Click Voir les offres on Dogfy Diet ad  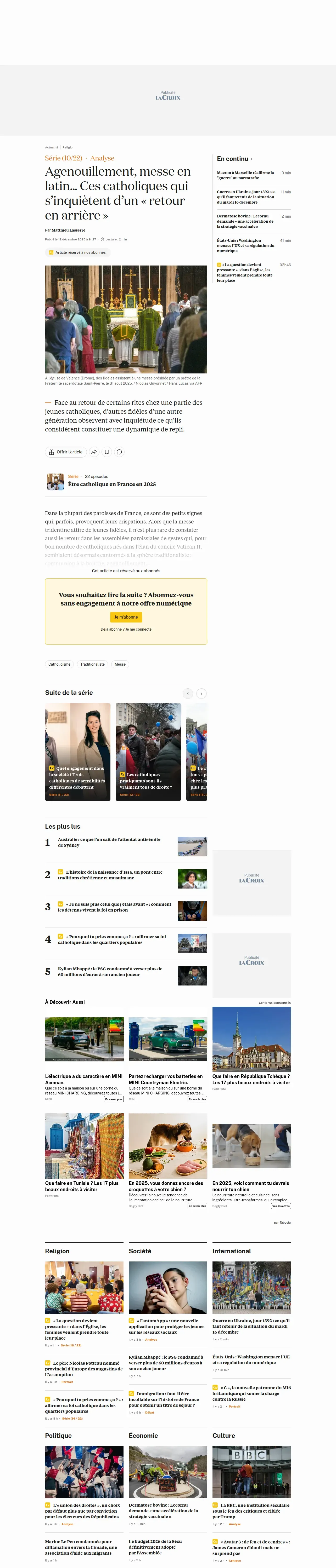(281, 1206)
